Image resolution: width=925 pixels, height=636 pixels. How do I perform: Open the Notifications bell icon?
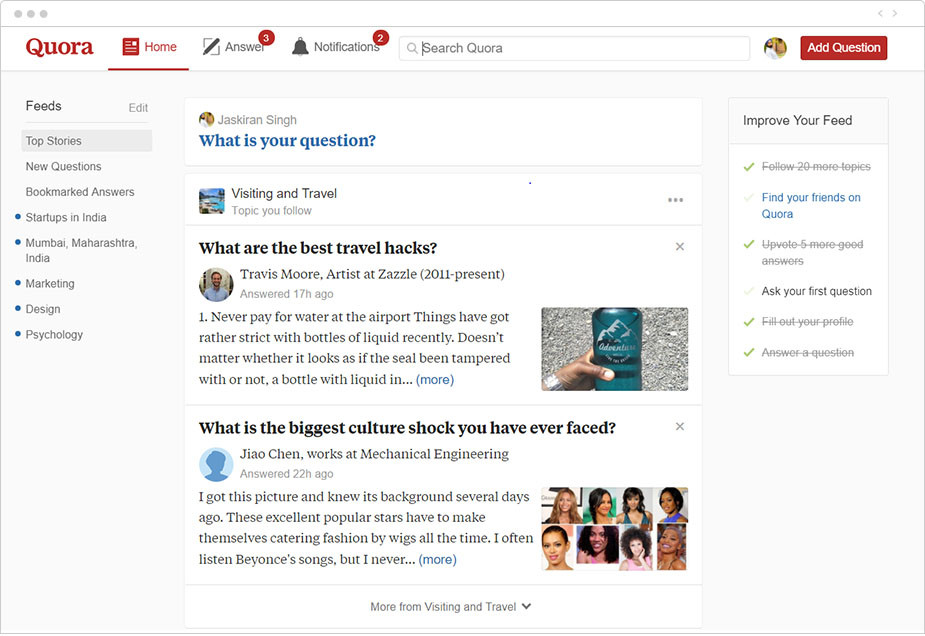pos(300,47)
